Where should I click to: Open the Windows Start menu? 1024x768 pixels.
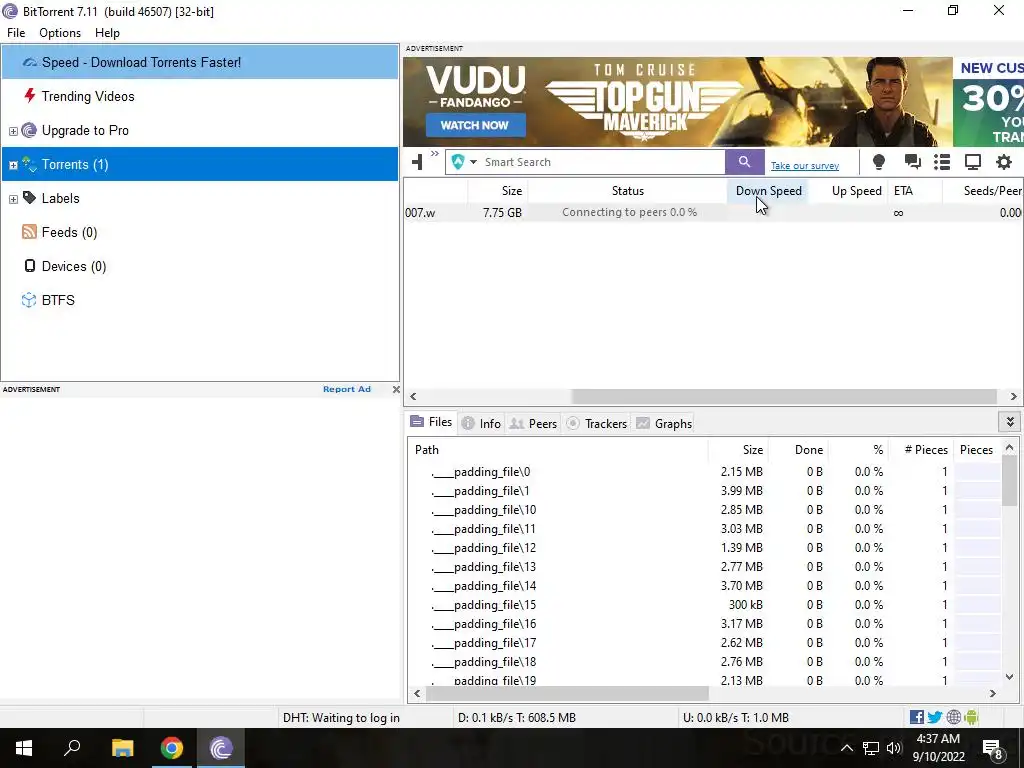pos(24,748)
